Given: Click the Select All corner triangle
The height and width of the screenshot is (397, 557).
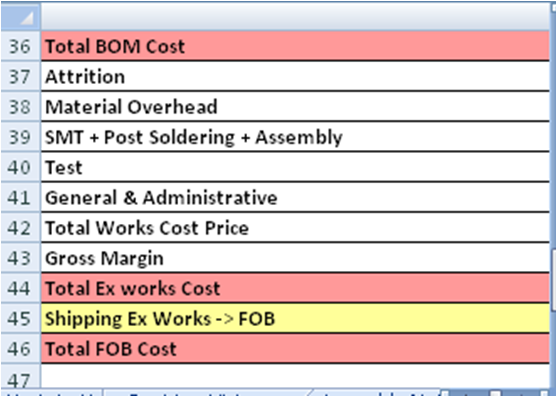Looking at the screenshot, I should 20,16.
